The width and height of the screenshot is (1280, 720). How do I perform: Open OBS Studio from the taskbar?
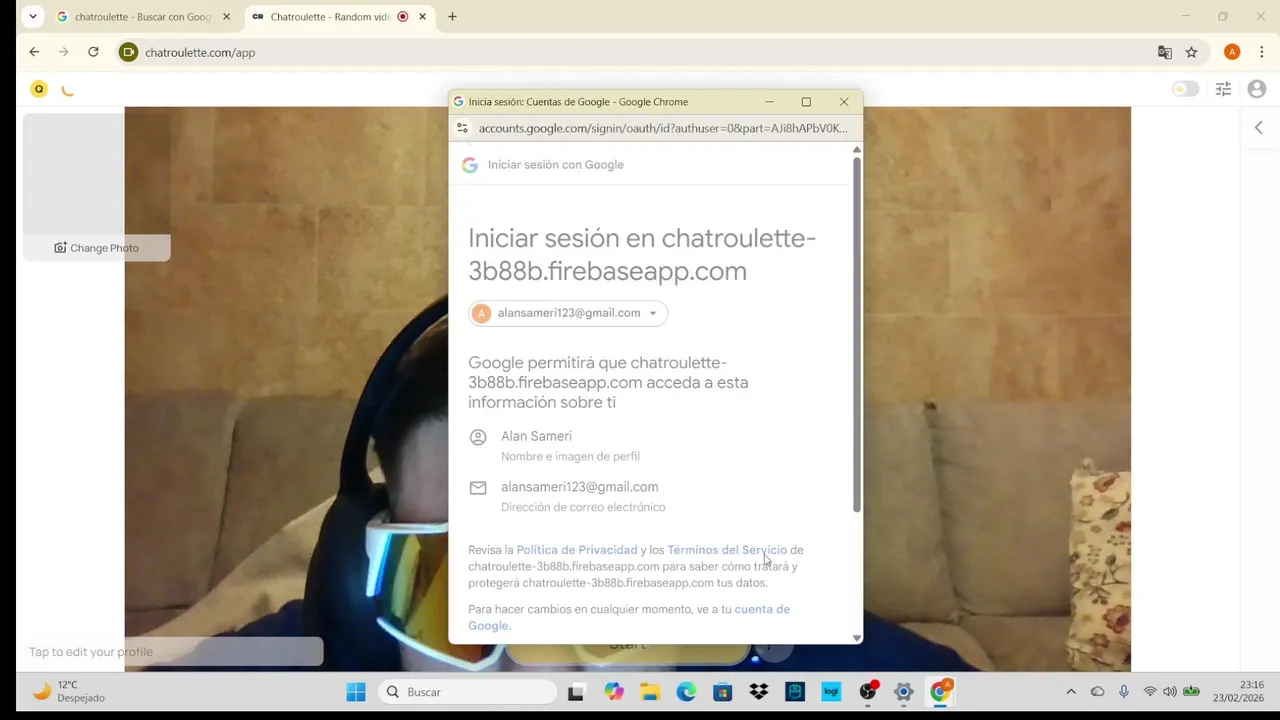click(x=867, y=692)
